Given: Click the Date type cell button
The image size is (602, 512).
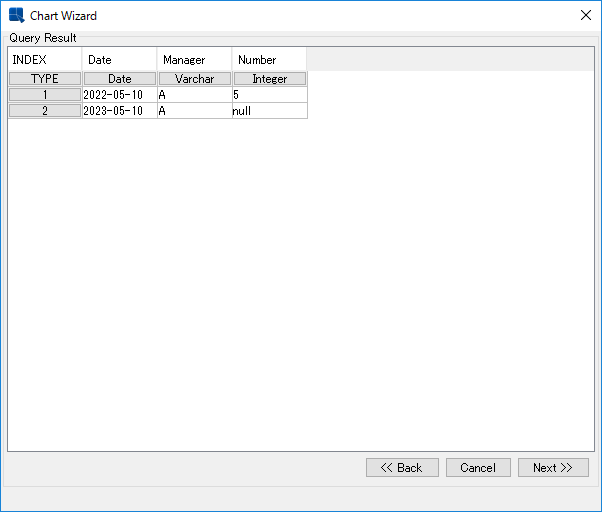Looking at the screenshot, I should (x=120, y=79).
